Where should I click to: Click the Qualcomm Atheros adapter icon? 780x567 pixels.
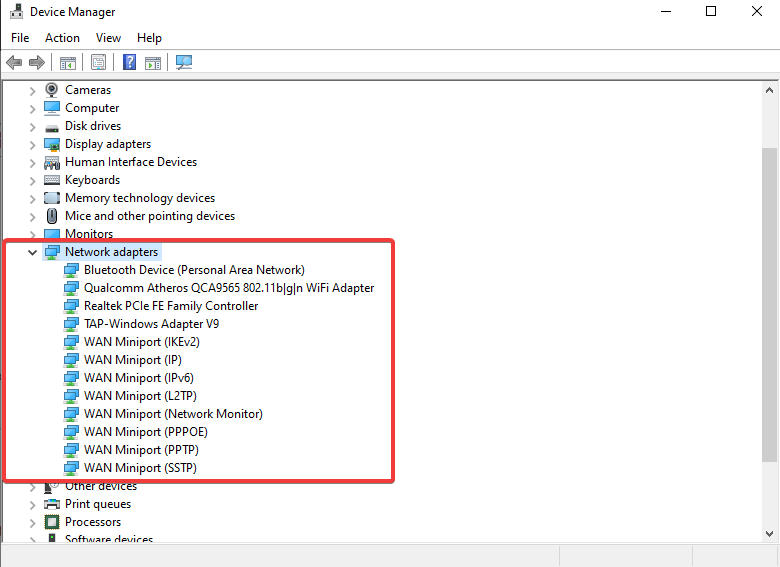71,288
